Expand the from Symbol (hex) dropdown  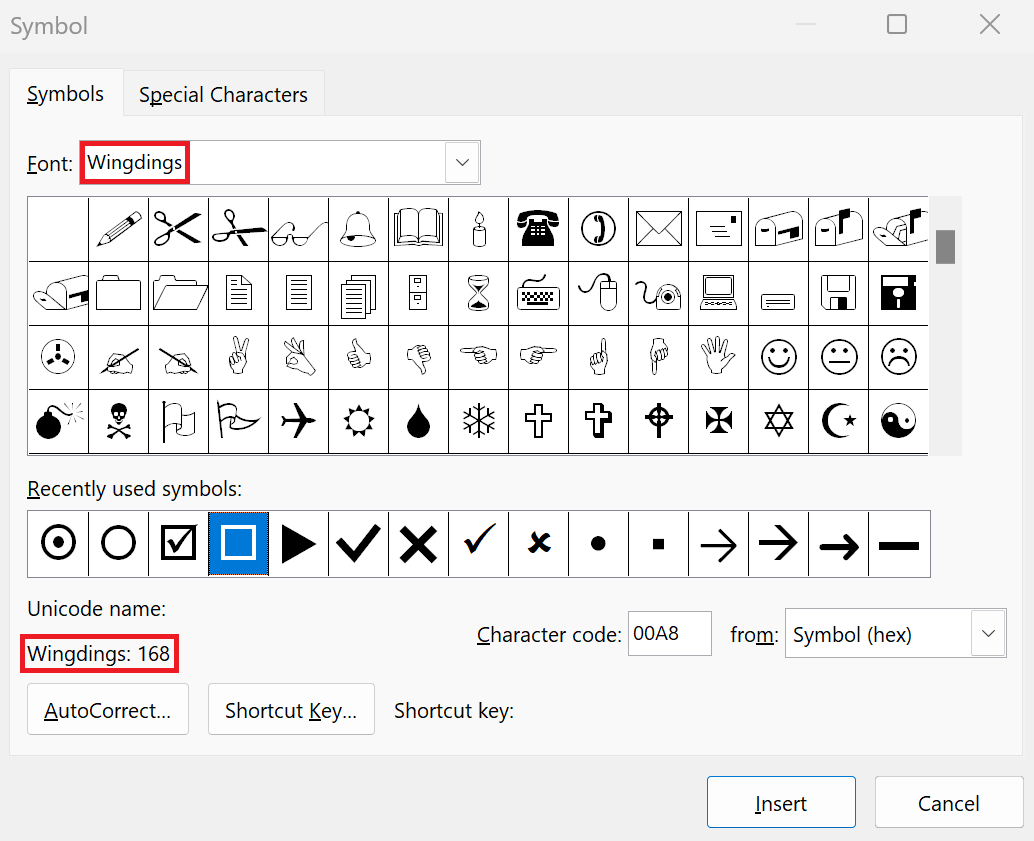coord(988,633)
